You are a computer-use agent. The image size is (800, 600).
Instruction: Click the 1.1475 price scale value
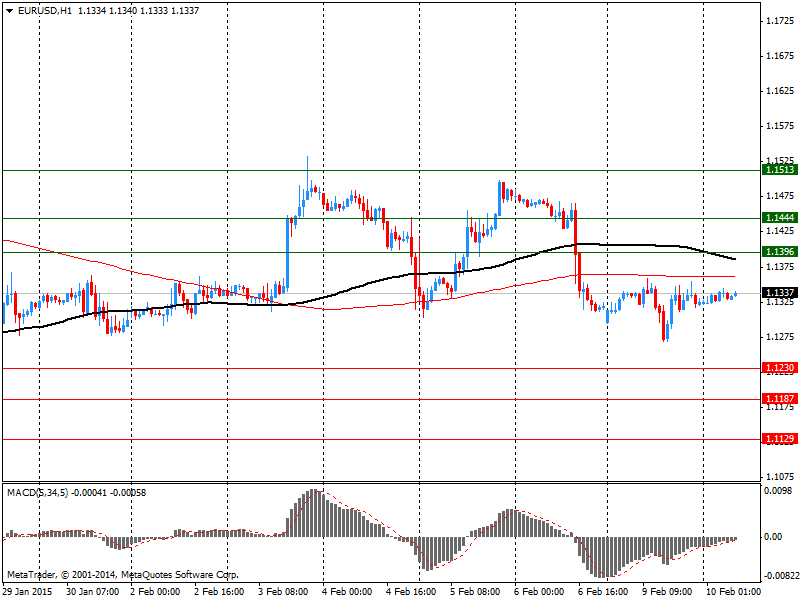(x=781, y=196)
